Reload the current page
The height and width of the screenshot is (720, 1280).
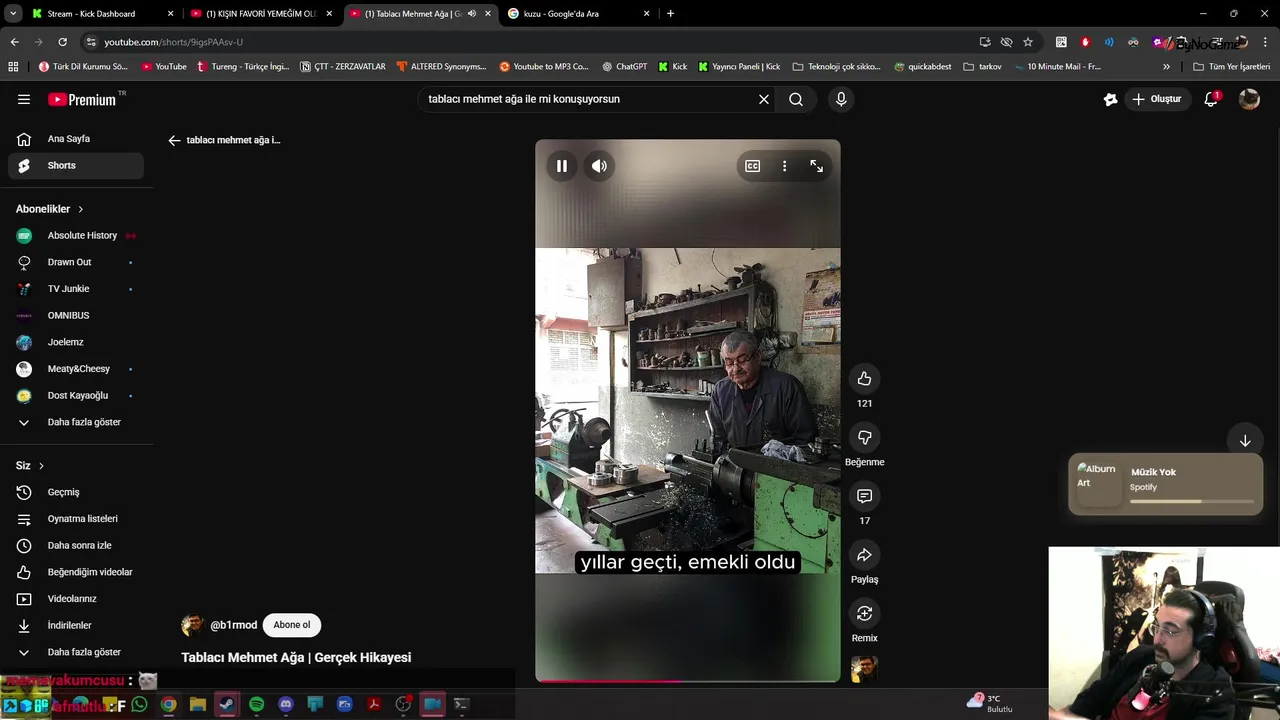[62, 42]
